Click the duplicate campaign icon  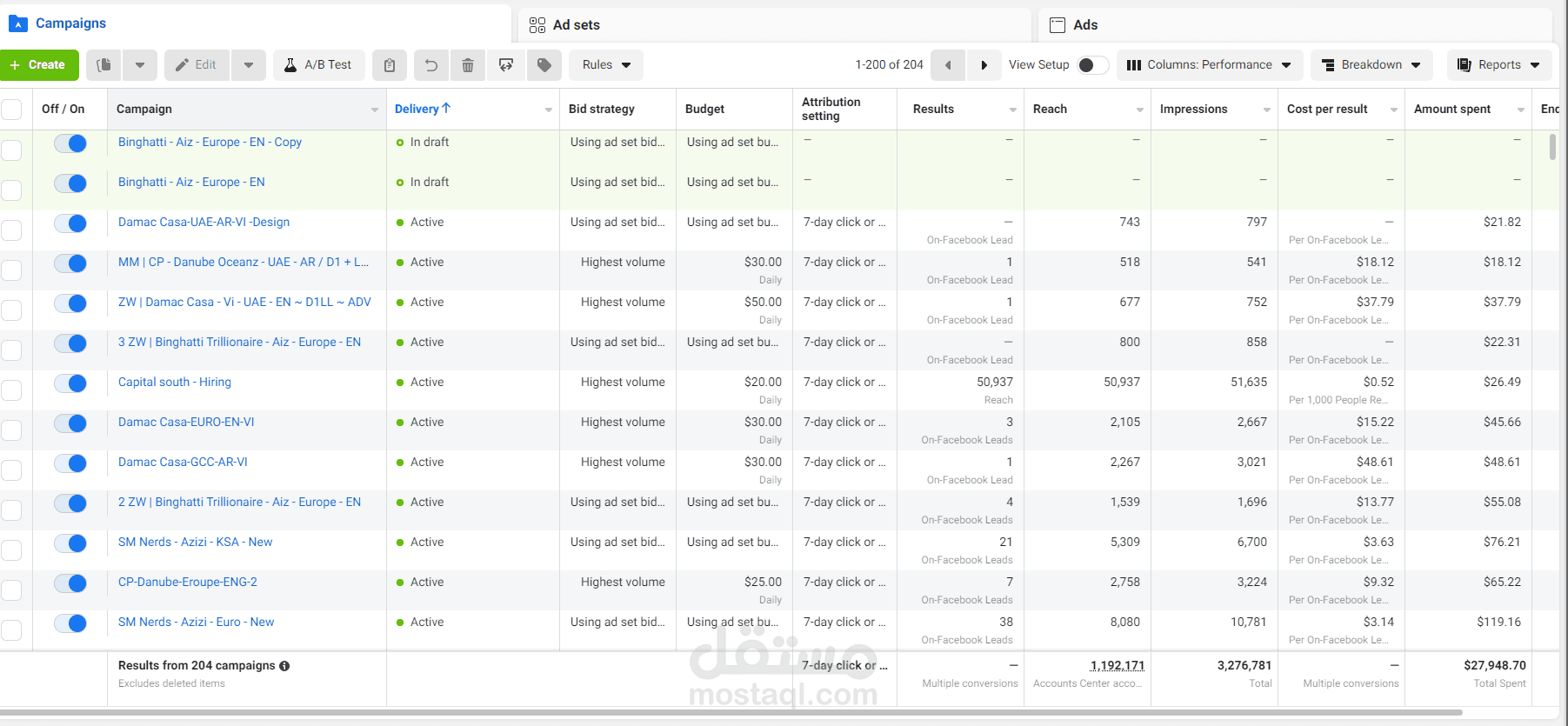[104, 65]
